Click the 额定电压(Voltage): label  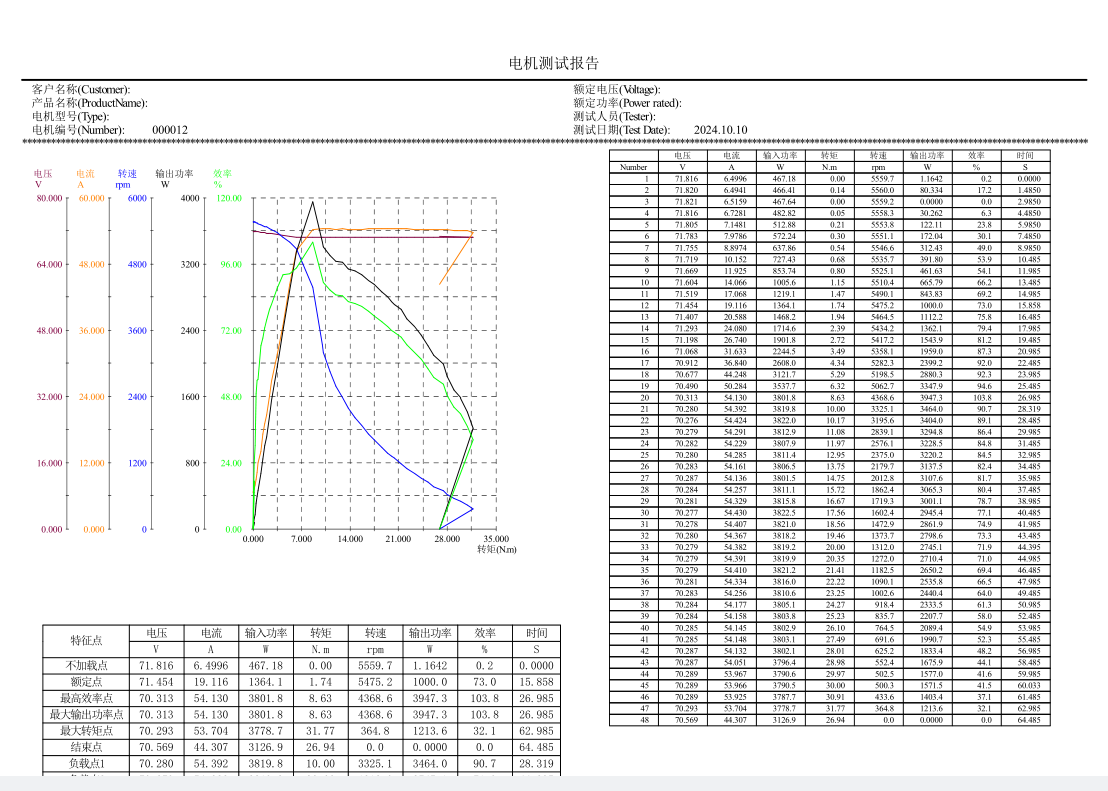(617, 90)
